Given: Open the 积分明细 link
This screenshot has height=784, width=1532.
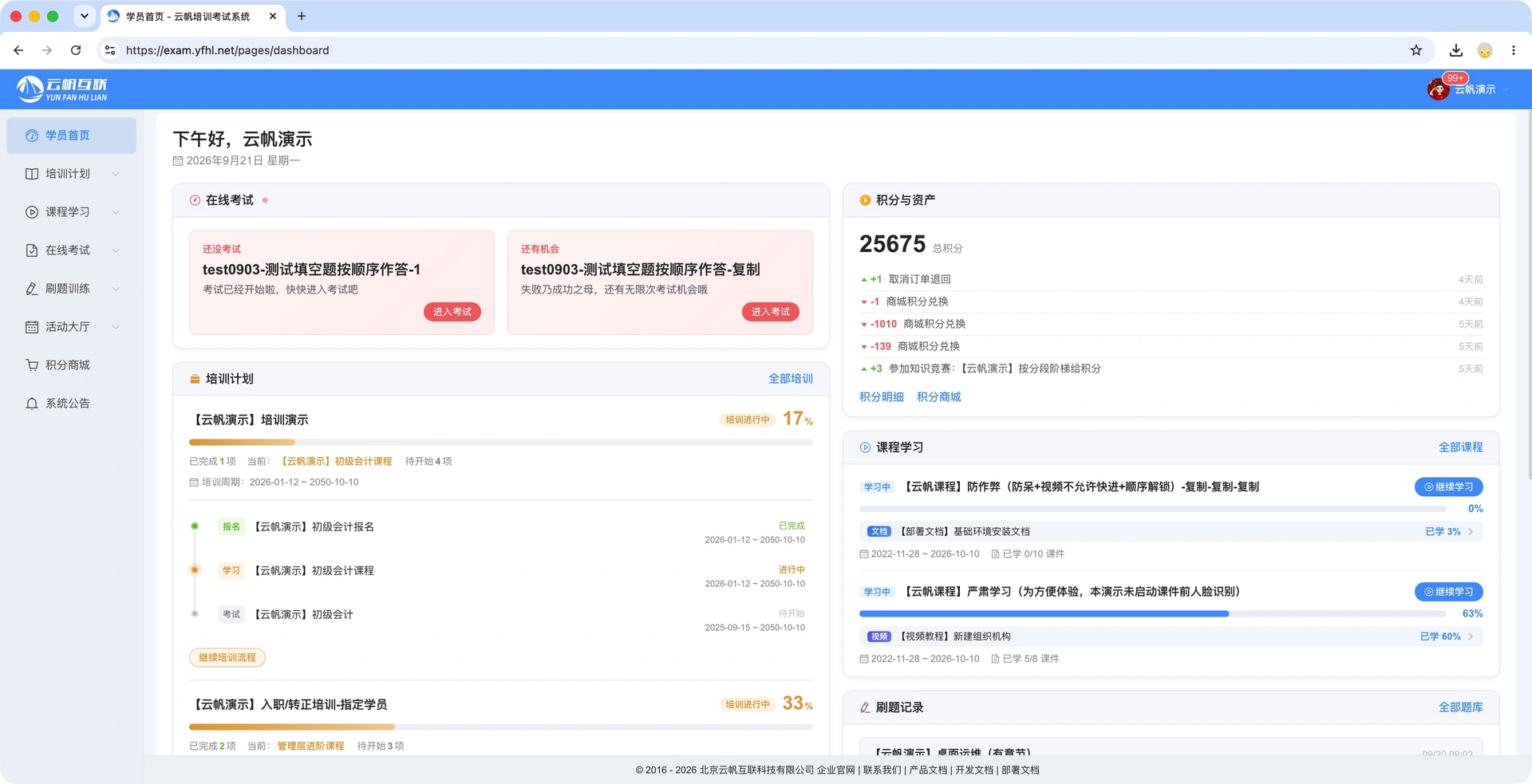Looking at the screenshot, I should pos(882,397).
